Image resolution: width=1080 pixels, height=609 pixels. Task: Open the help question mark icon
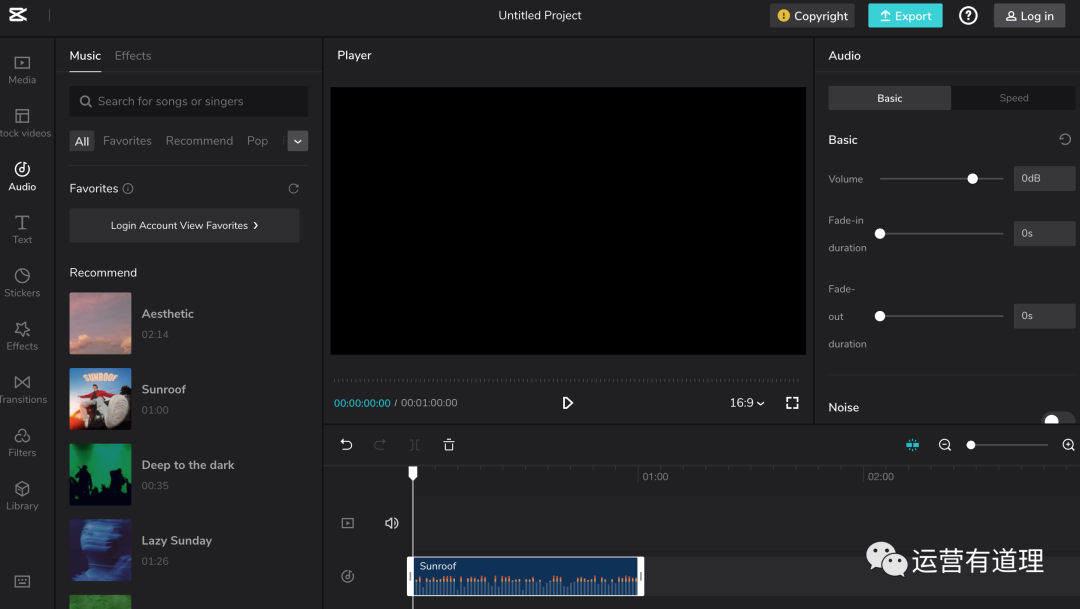pyautogui.click(x=968, y=16)
